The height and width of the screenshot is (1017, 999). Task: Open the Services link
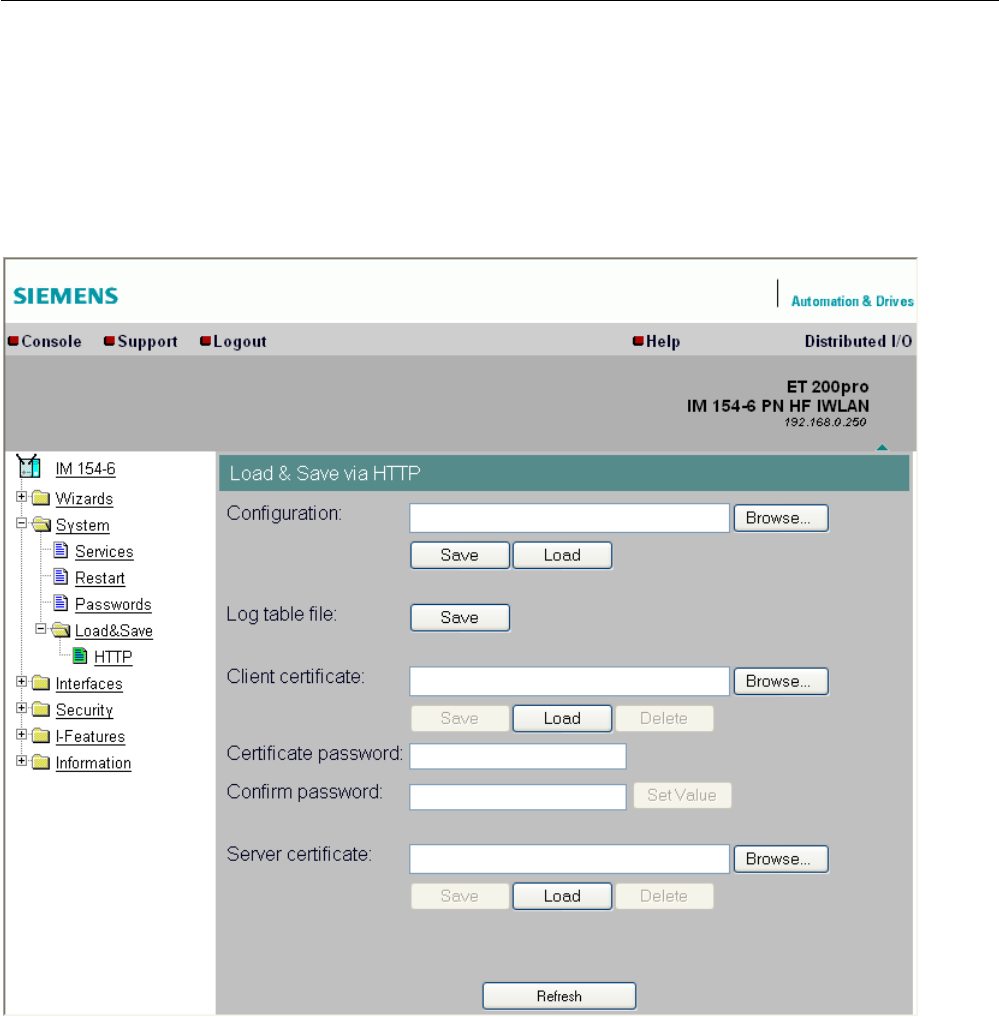pyautogui.click(x=104, y=551)
